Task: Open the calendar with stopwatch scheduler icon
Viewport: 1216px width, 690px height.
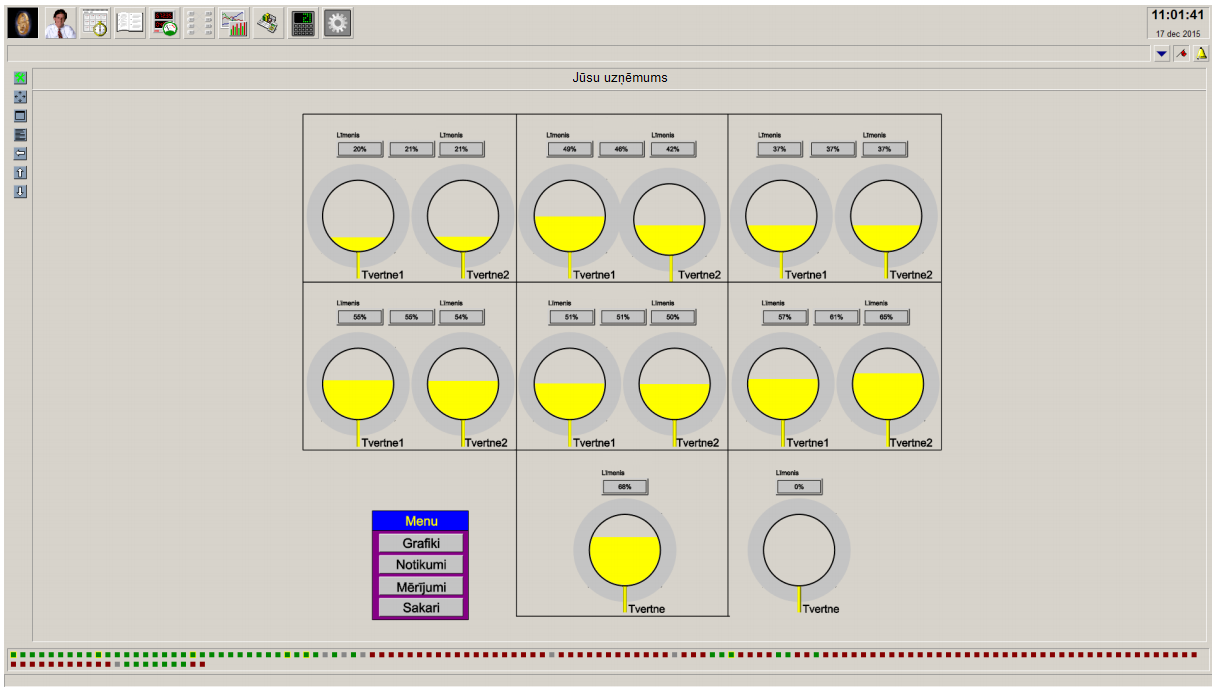Action: [x=96, y=23]
